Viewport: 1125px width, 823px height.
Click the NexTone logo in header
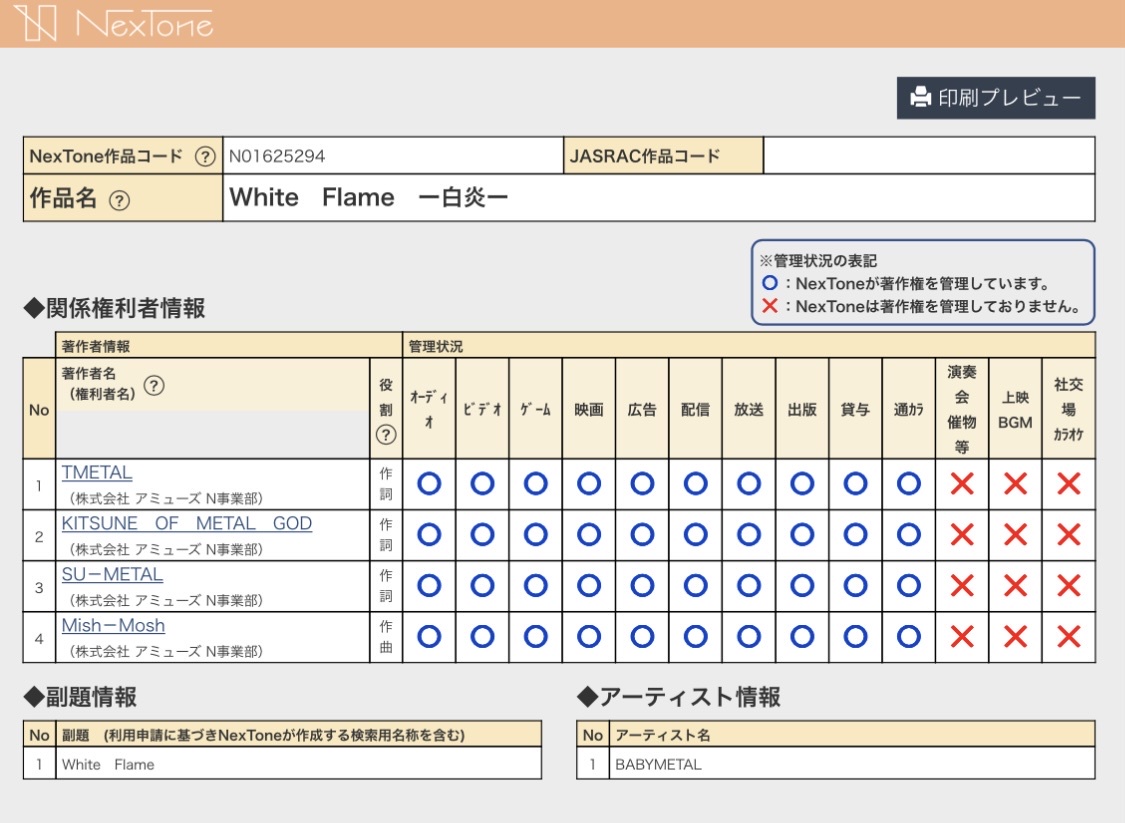tap(114, 23)
